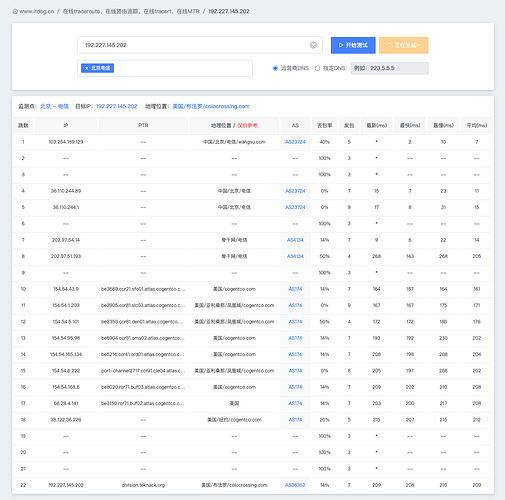Open the monitoring node multi-select box

click(x=165, y=68)
